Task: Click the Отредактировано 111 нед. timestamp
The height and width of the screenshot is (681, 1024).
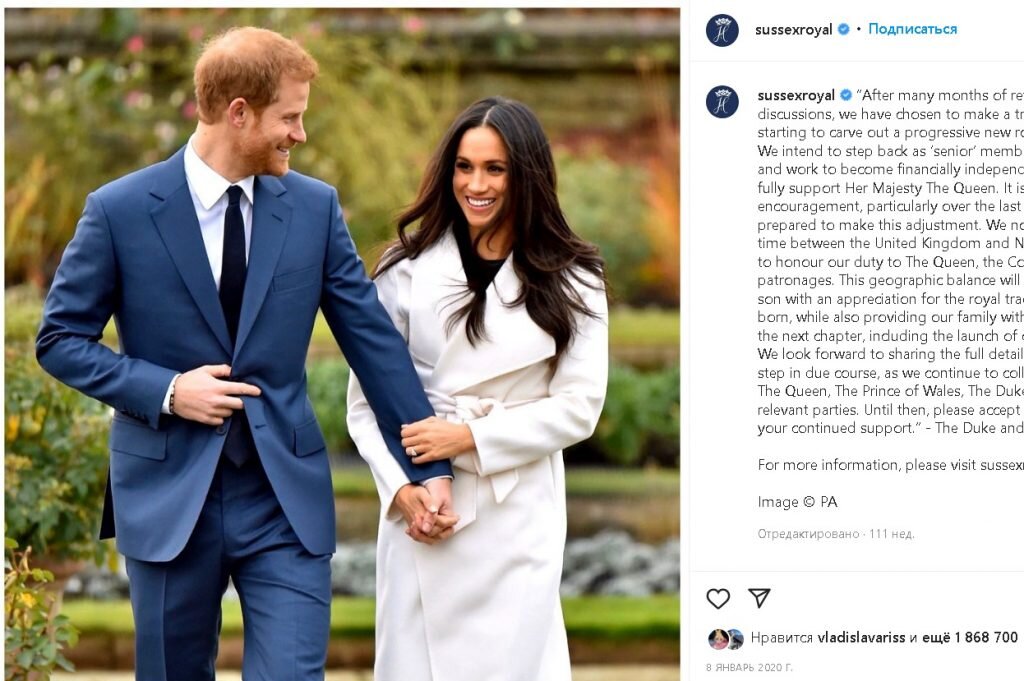Action: 836,534
